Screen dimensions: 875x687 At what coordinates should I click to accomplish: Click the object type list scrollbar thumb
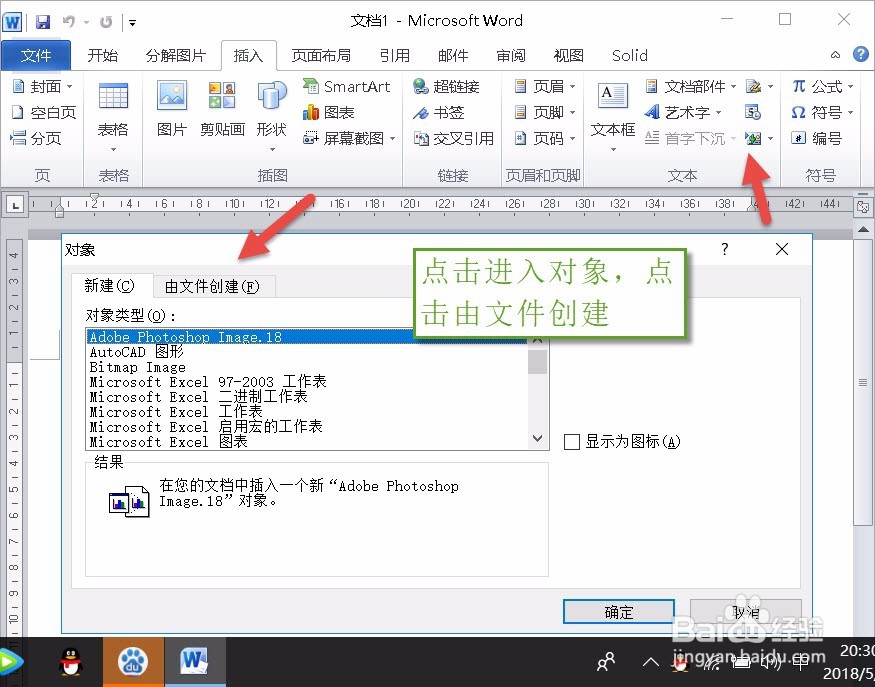pyautogui.click(x=537, y=362)
